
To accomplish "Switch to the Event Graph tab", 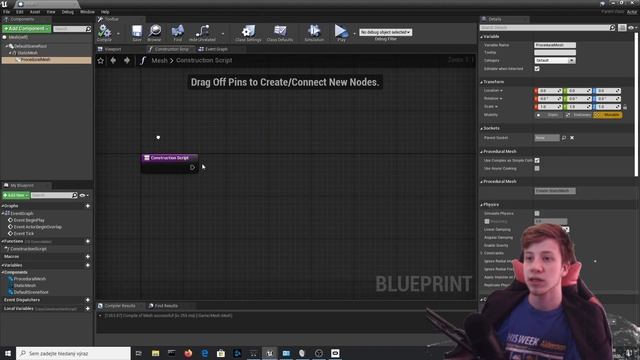I will (x=213, y=49).
